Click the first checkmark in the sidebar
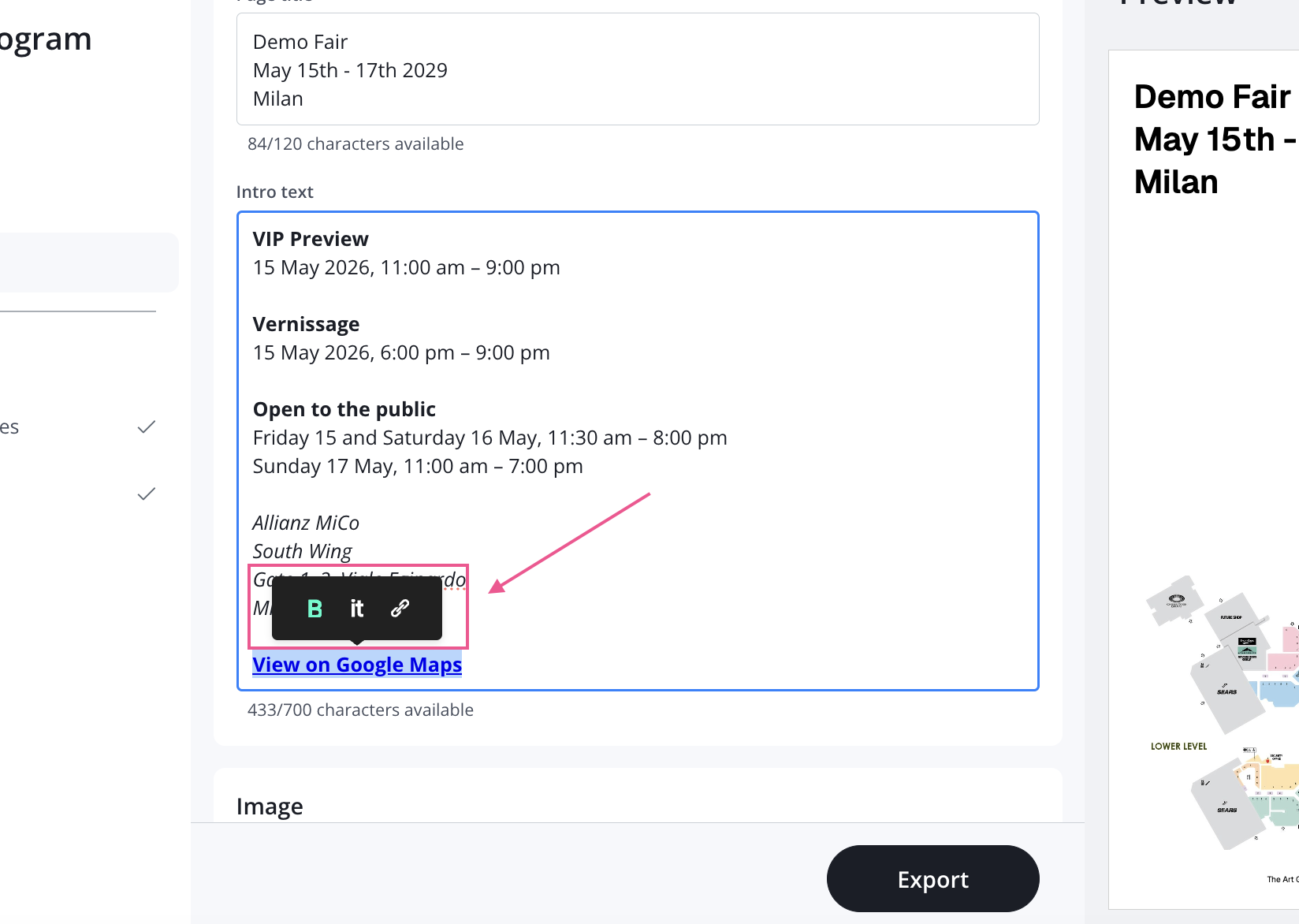The image size is (1299, 924). coord(147,427)
